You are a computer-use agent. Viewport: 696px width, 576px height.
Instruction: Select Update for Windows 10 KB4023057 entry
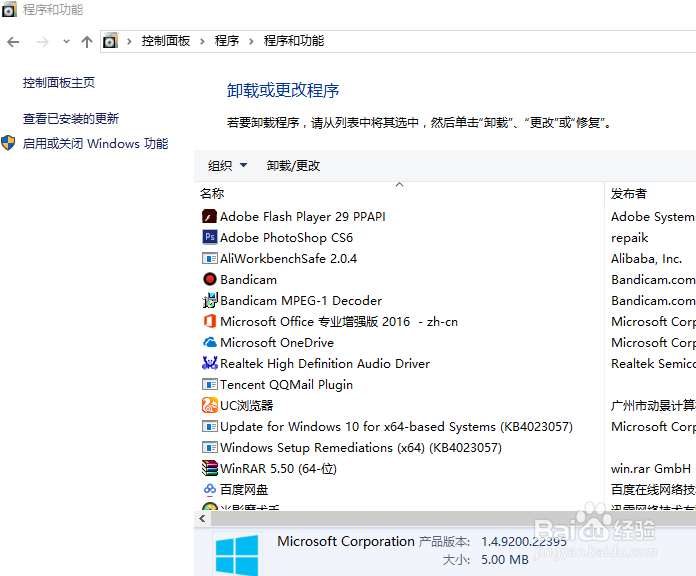[396, 426]
